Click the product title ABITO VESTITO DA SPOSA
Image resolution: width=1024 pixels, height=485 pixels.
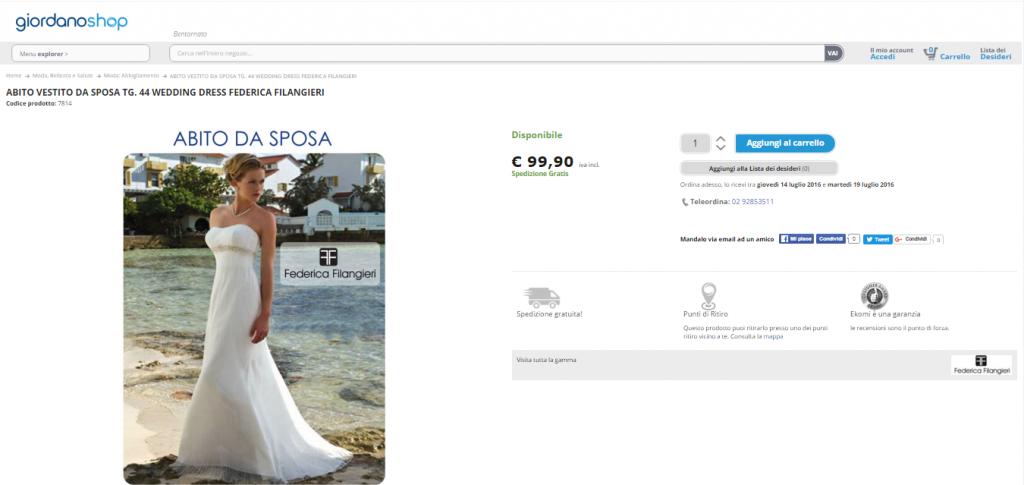click(165, 93)
